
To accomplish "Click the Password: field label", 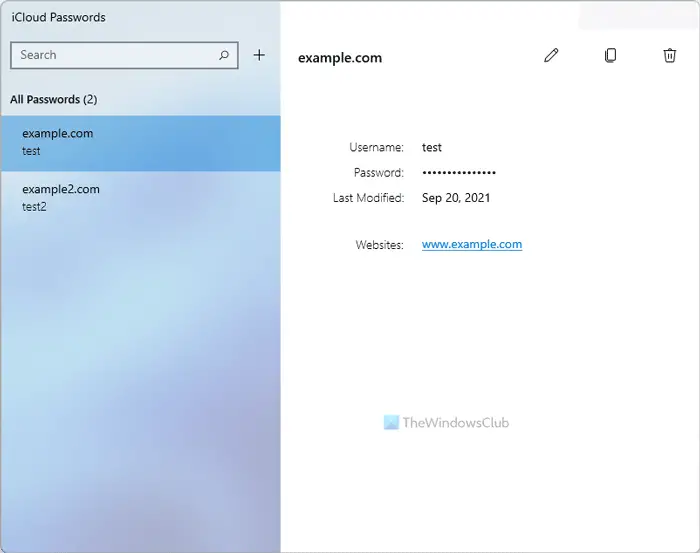I will pos(379,173).
